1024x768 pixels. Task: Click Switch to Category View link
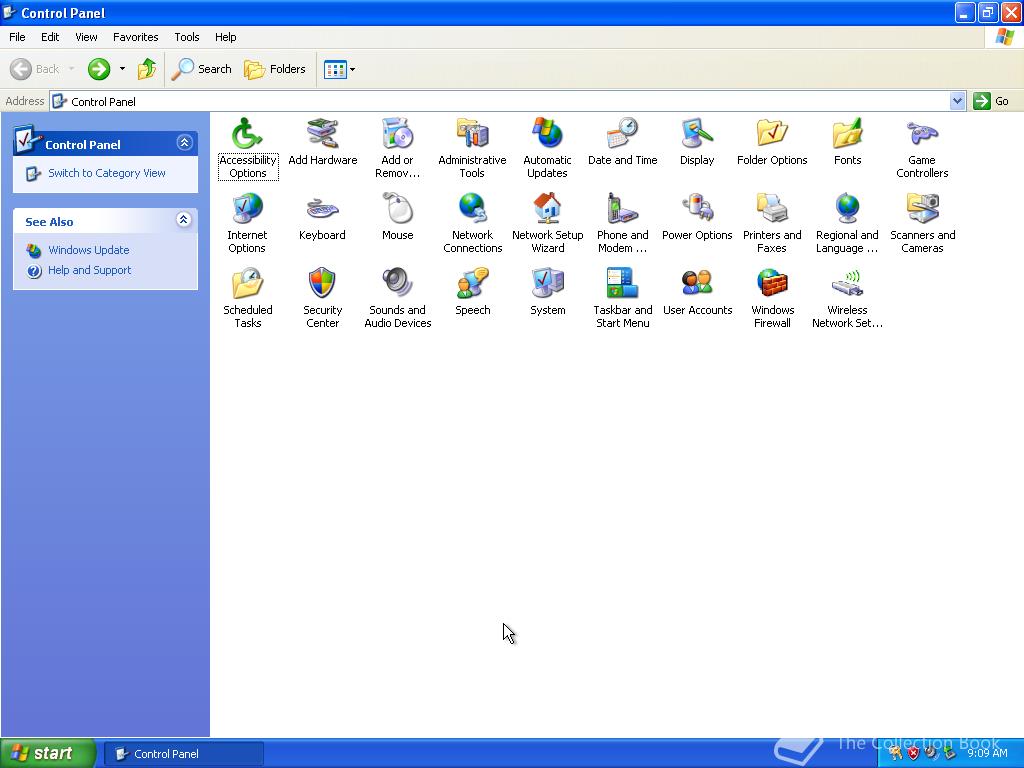point(107,173)
